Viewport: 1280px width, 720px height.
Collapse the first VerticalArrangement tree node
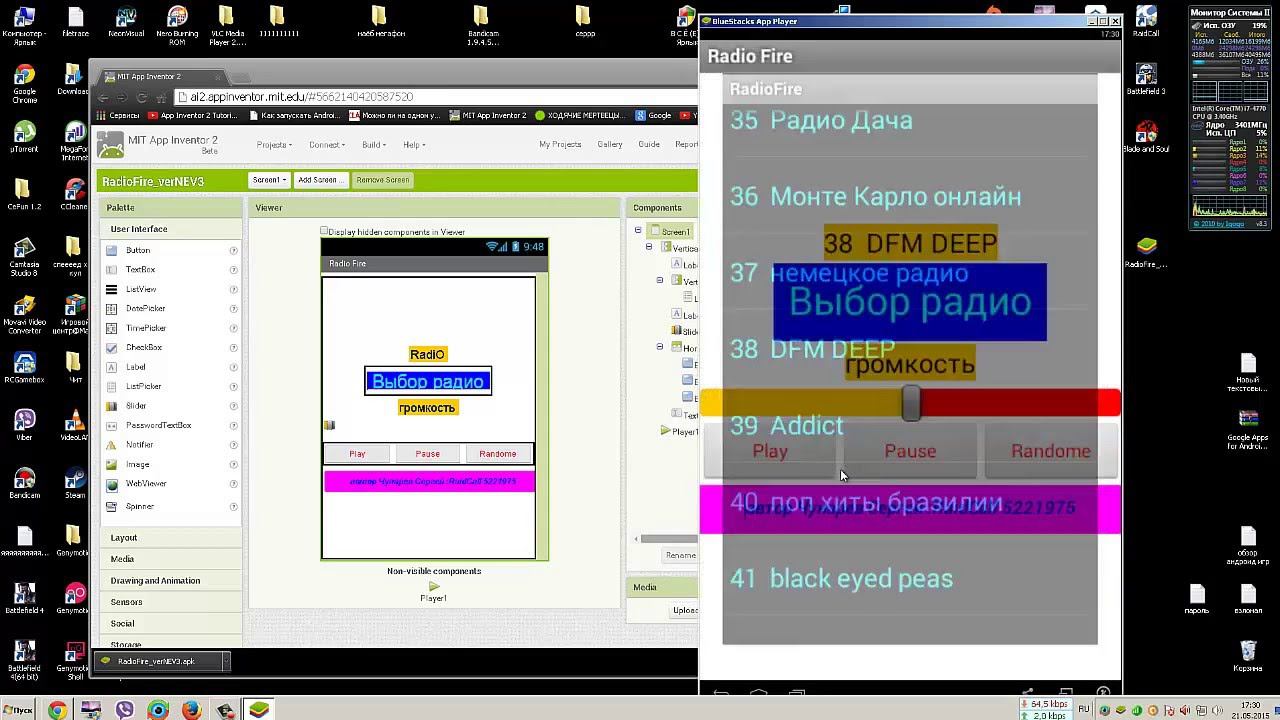coord(648,247)
